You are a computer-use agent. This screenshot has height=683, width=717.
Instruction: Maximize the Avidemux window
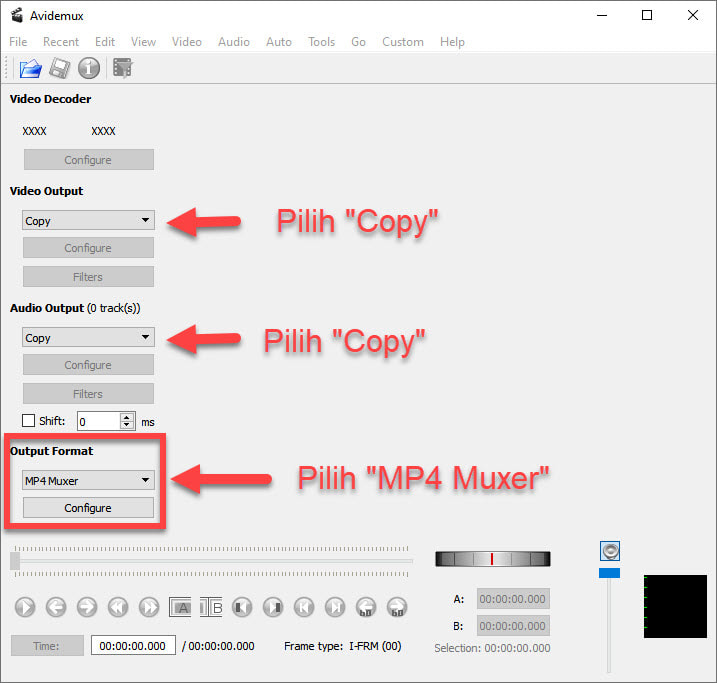tap(647, 15)
